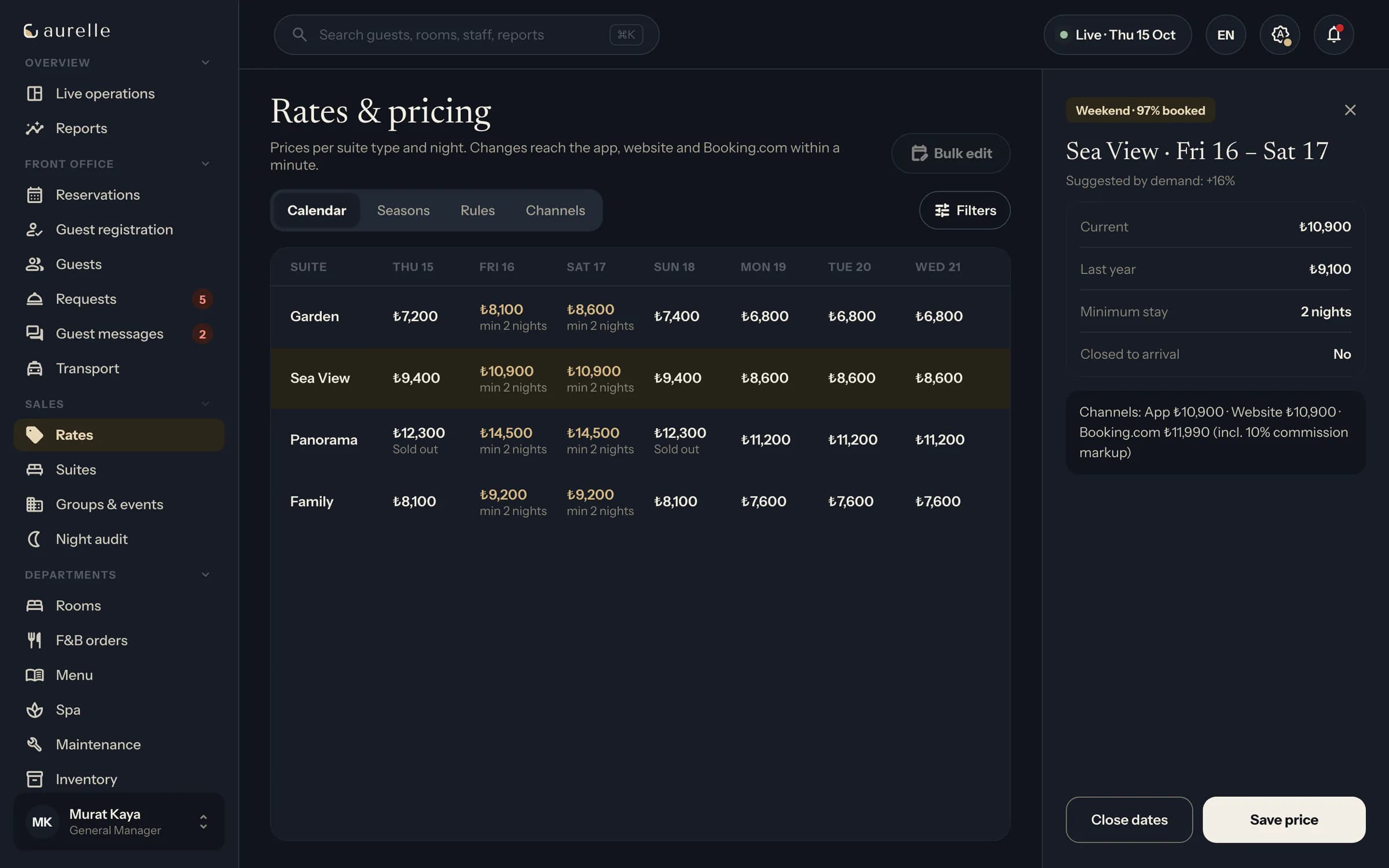Screen dimensions: 1389x868
Task: Open Murat Kaya account switcher
Action: pyautogui.click(x=119, y=821)
